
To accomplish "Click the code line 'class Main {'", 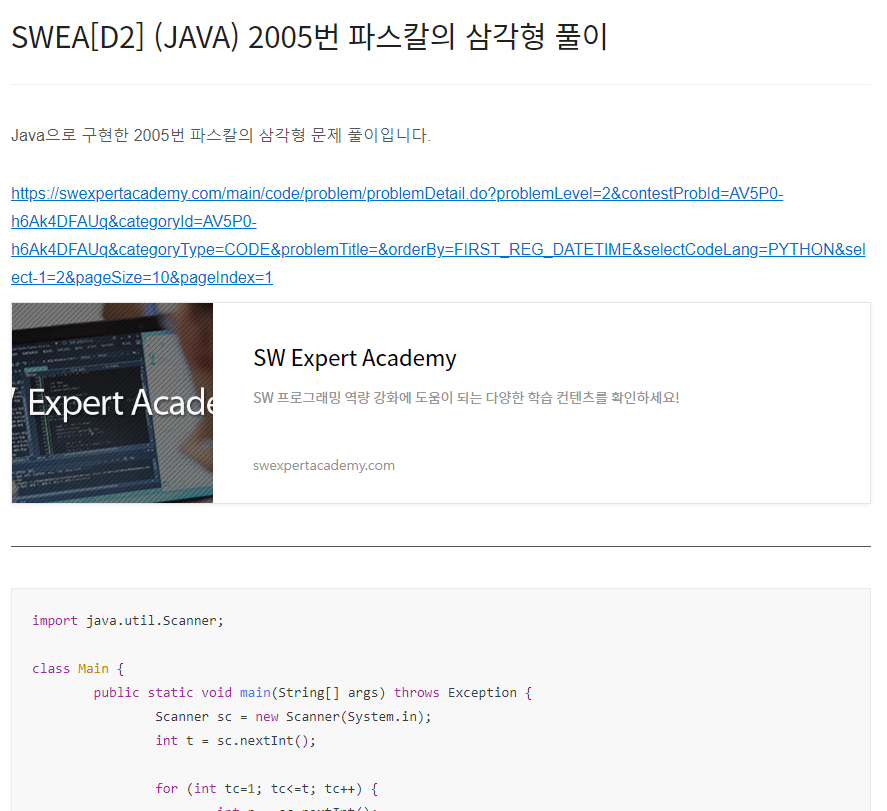I will (78, 668).
